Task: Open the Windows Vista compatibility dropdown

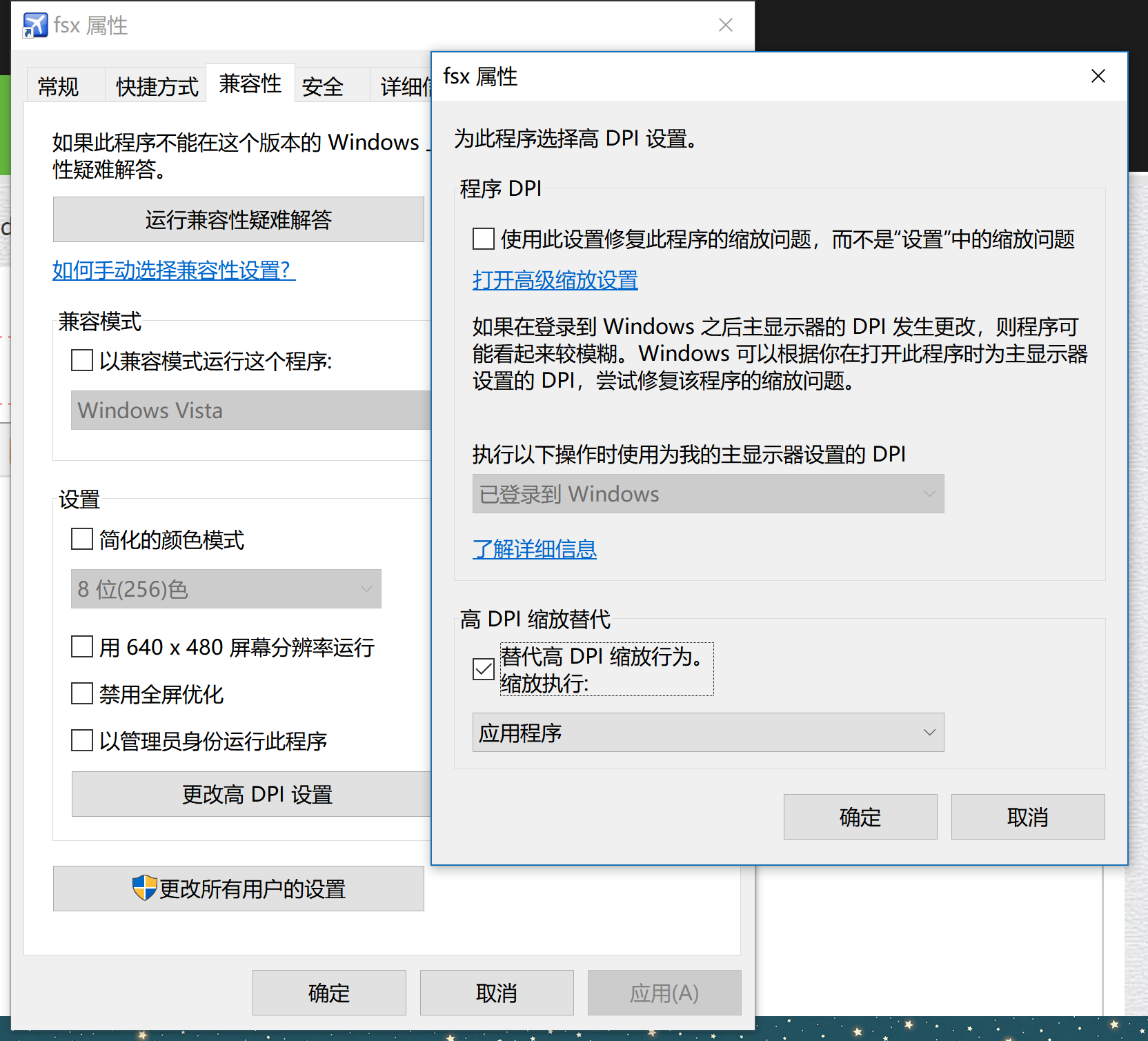Action: (x=251, y=410)
